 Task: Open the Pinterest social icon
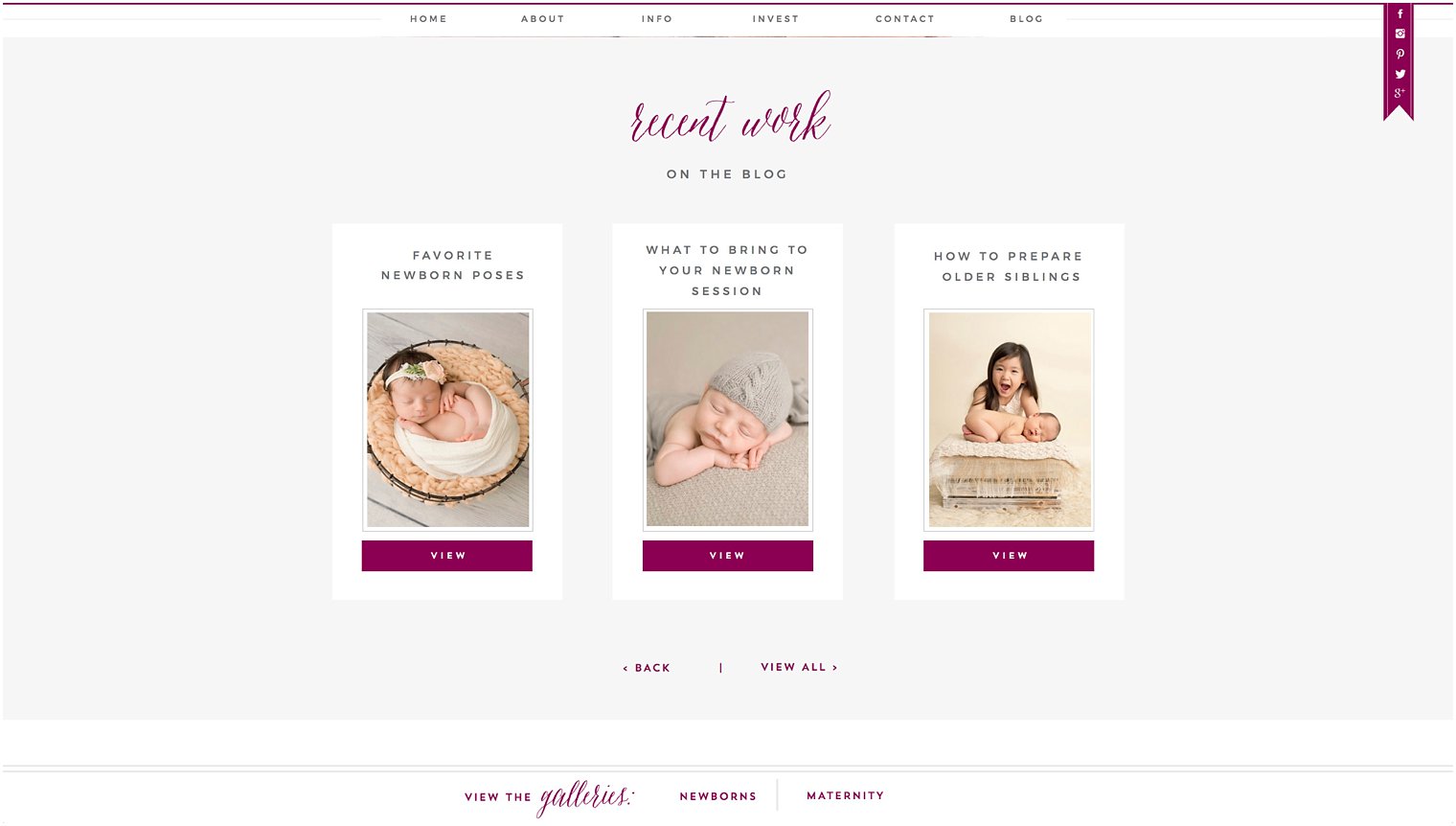[1399, 54]
